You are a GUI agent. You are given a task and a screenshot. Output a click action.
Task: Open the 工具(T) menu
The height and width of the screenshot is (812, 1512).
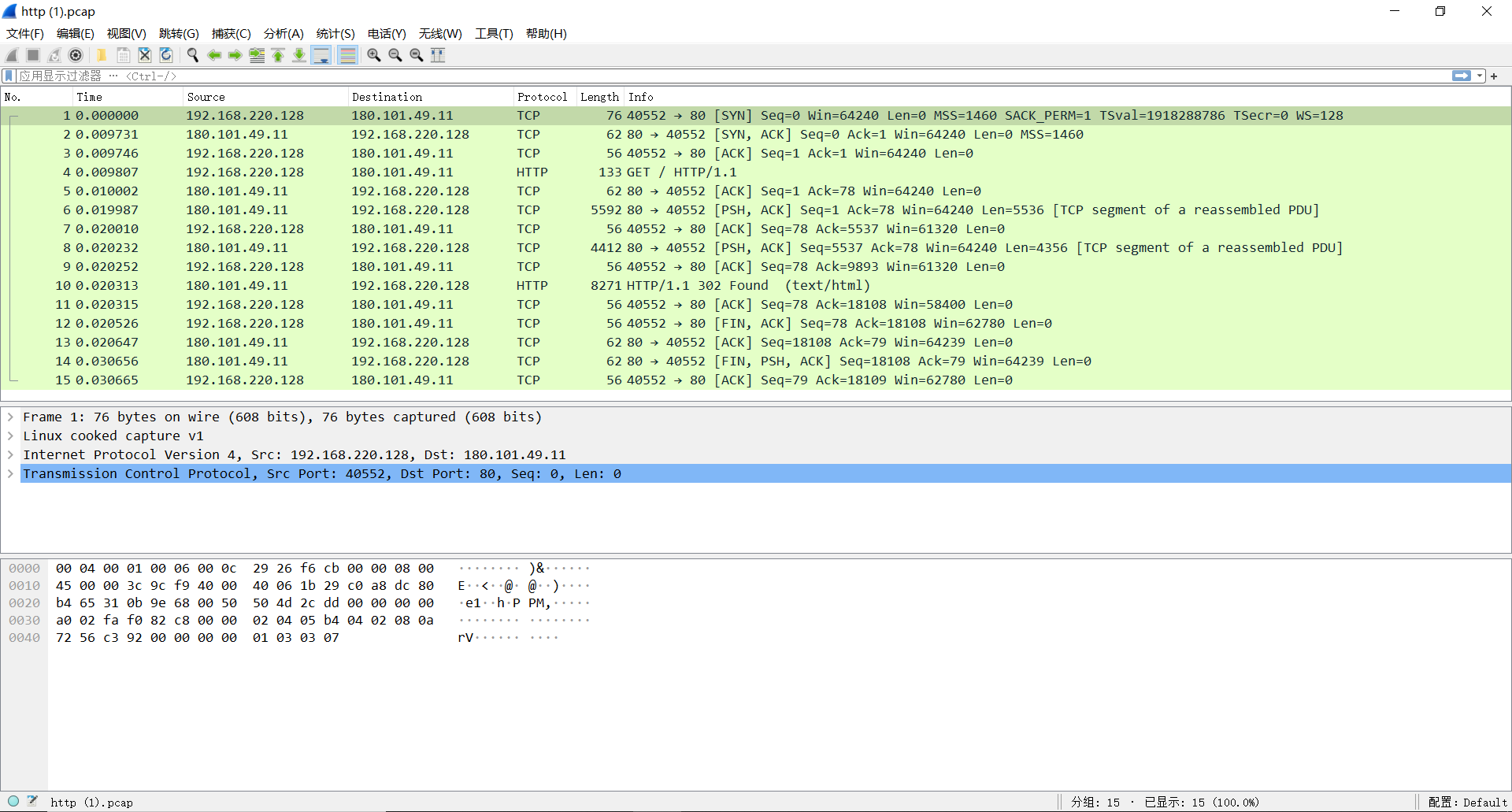494,34
